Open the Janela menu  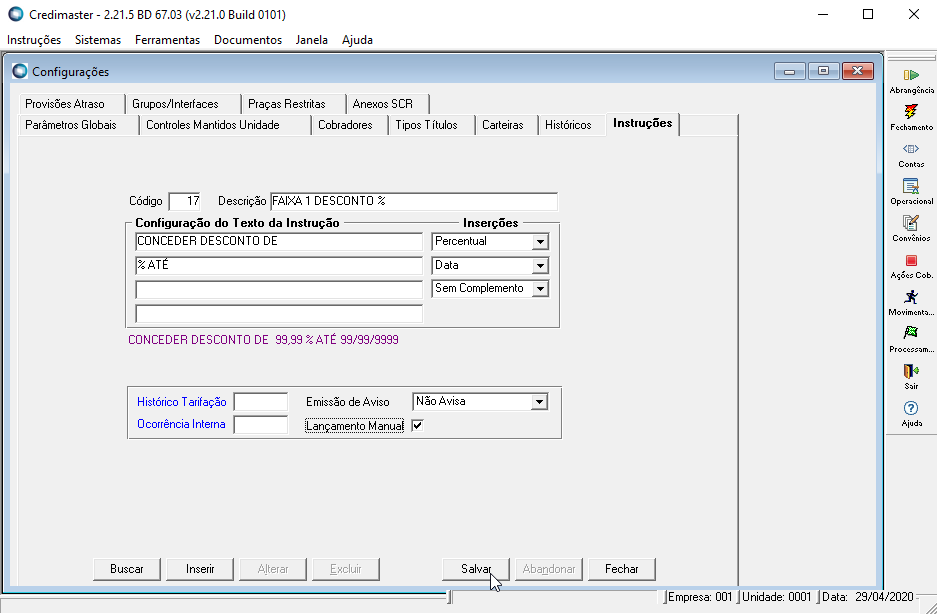(311, 40)
